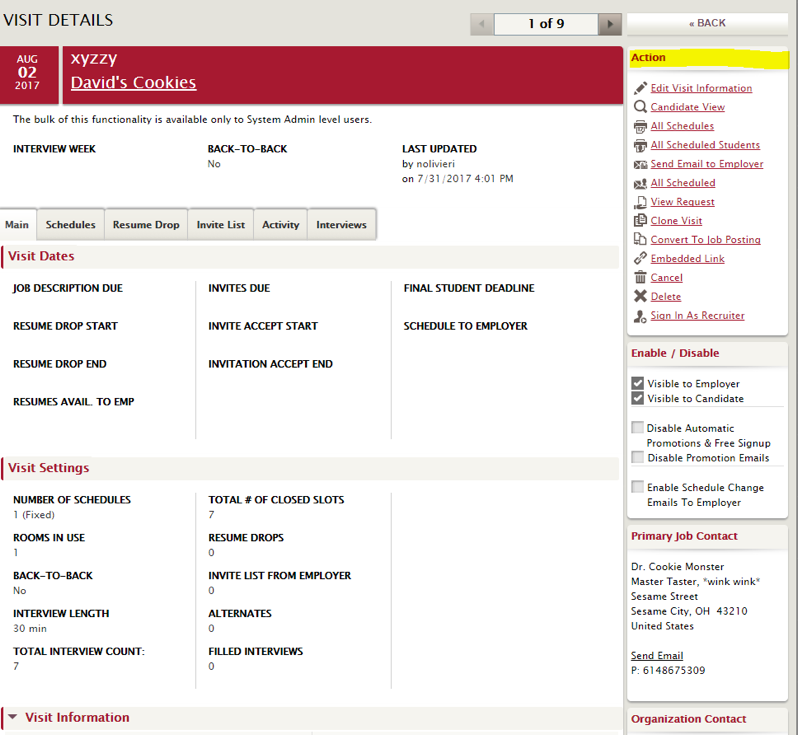Open All Scheduled Students link
Image resolution: width=798 pixels, height=735 pixels.
(705, 145)
